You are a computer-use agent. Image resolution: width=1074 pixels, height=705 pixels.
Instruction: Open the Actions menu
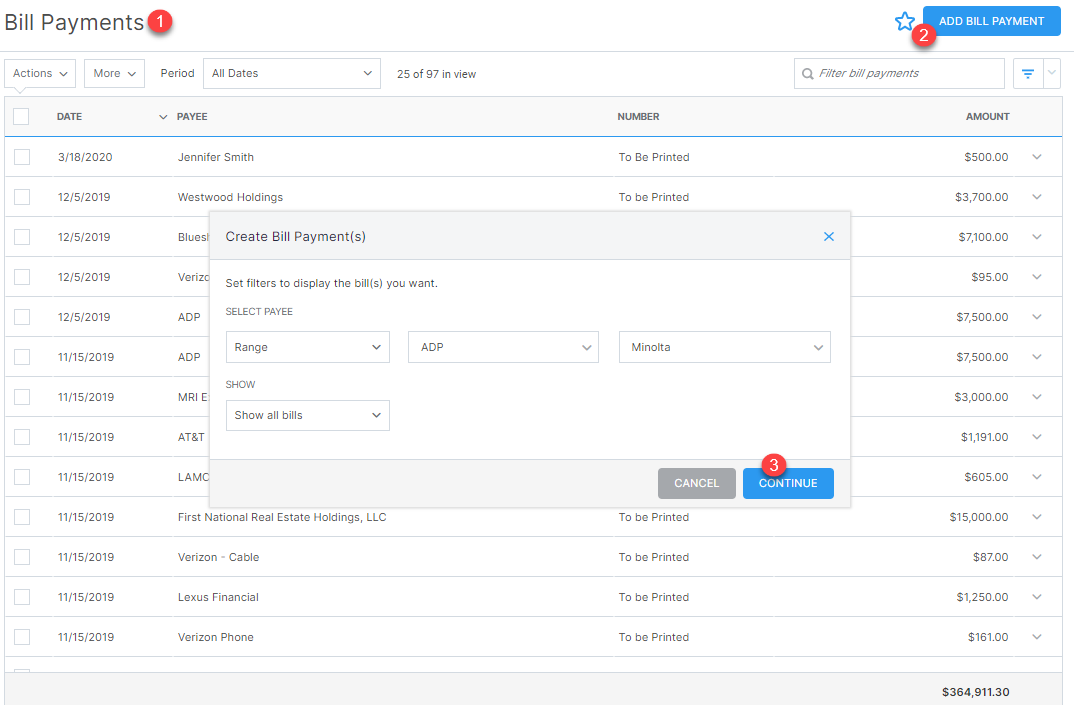(40, 73)
